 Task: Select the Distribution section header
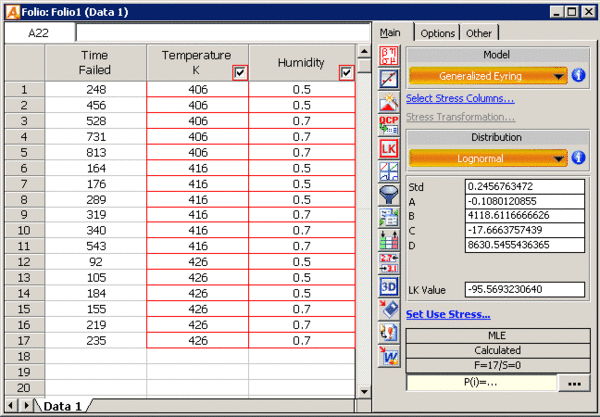pyautogui.click(x=497, y=137)
